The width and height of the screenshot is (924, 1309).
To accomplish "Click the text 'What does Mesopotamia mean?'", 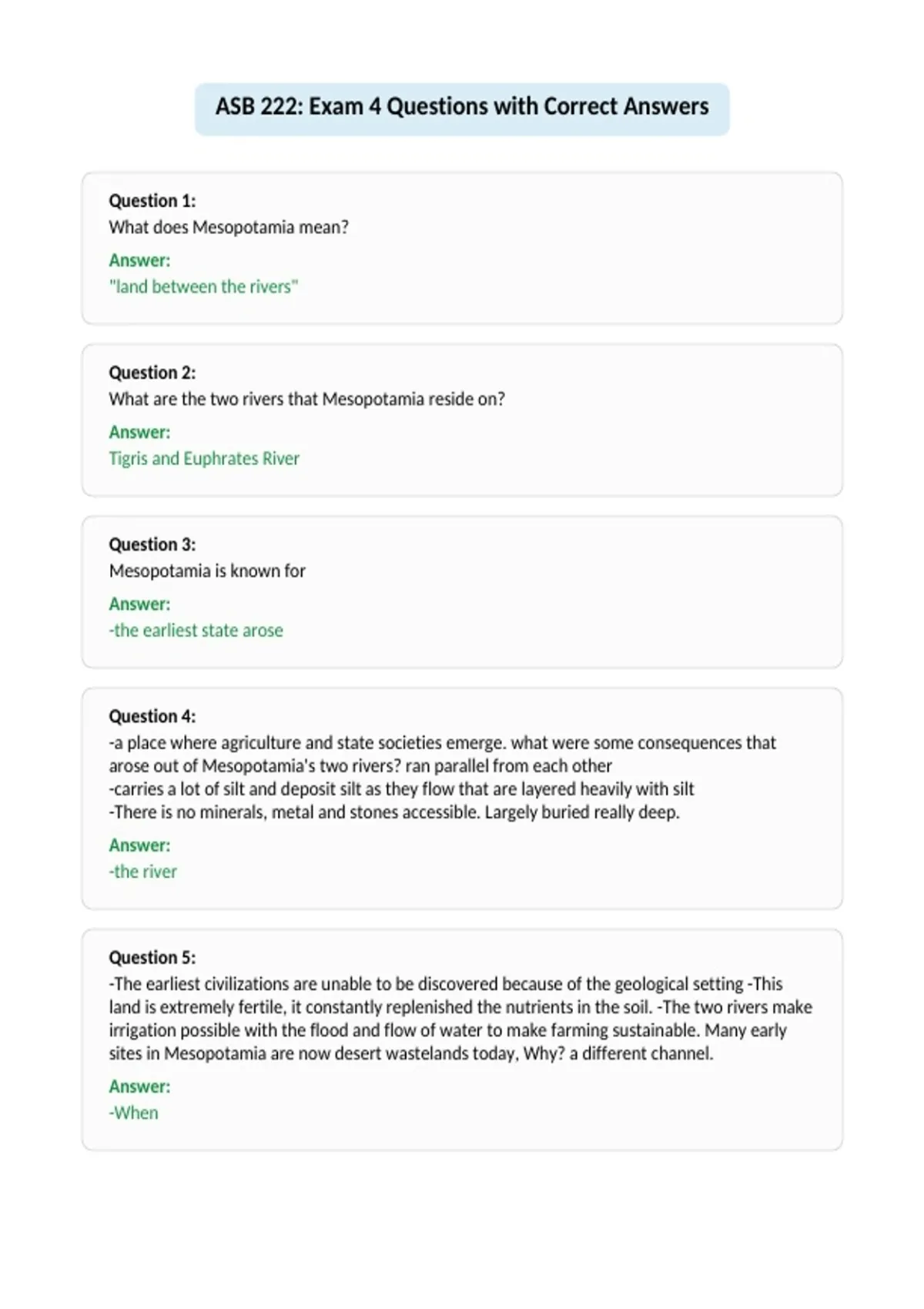I will point(229,227).
